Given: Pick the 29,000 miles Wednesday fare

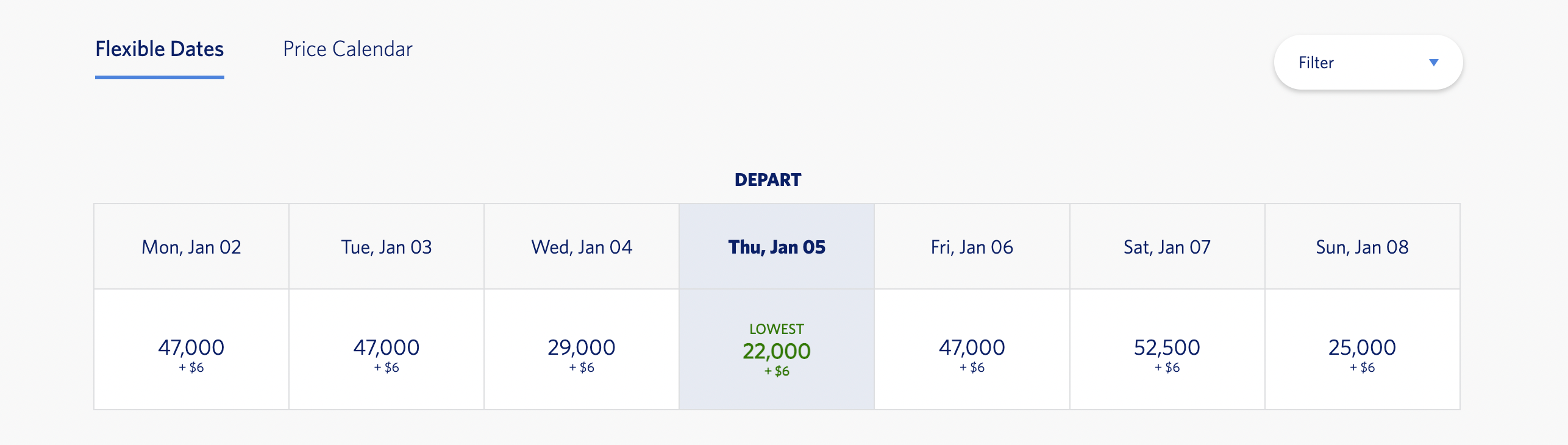Looking at the screenshot, I should pyautogui.click(x=582, y=349).
